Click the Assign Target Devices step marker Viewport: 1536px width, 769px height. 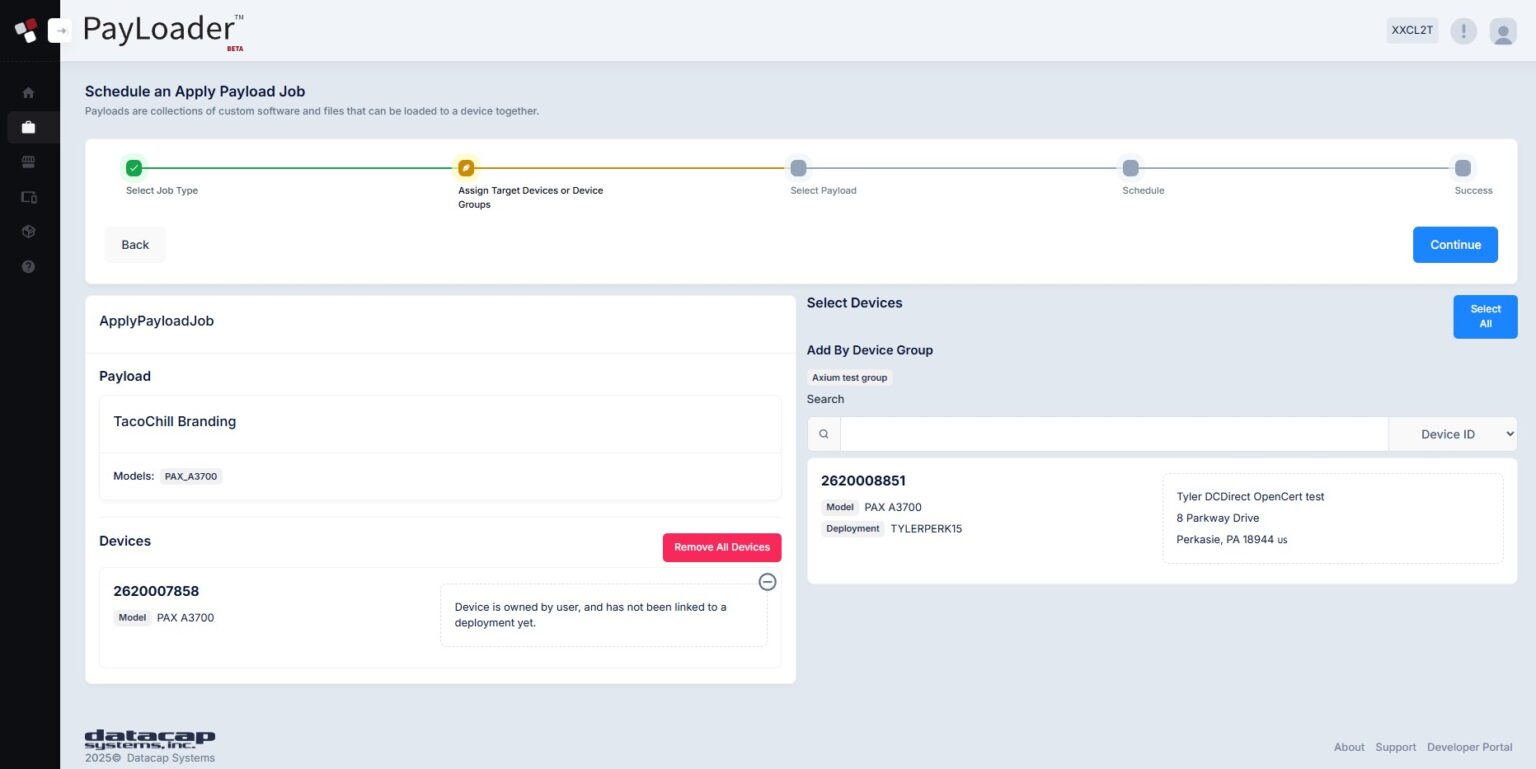pyautogui.click(x=465, y=168)
